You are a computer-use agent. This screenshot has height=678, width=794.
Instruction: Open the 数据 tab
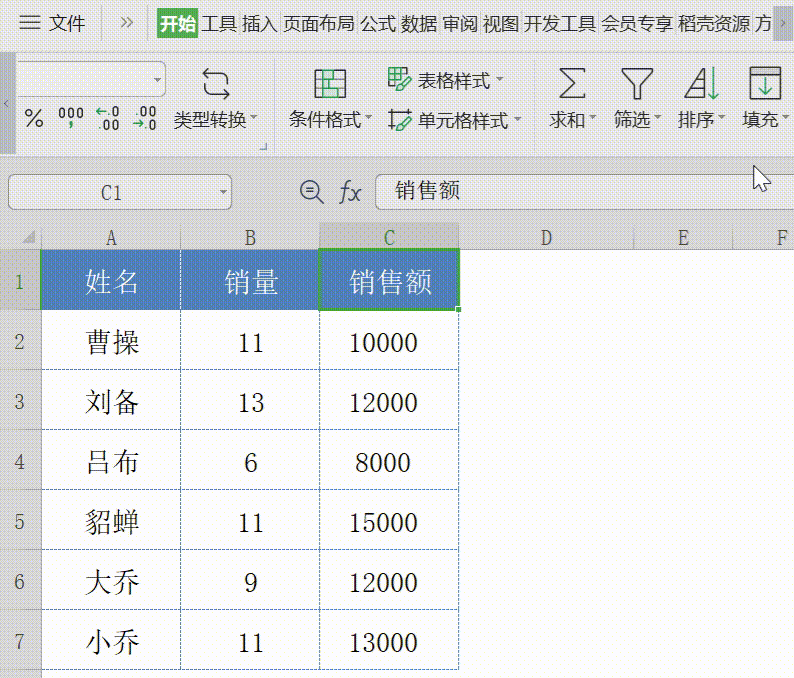[419, 23]
